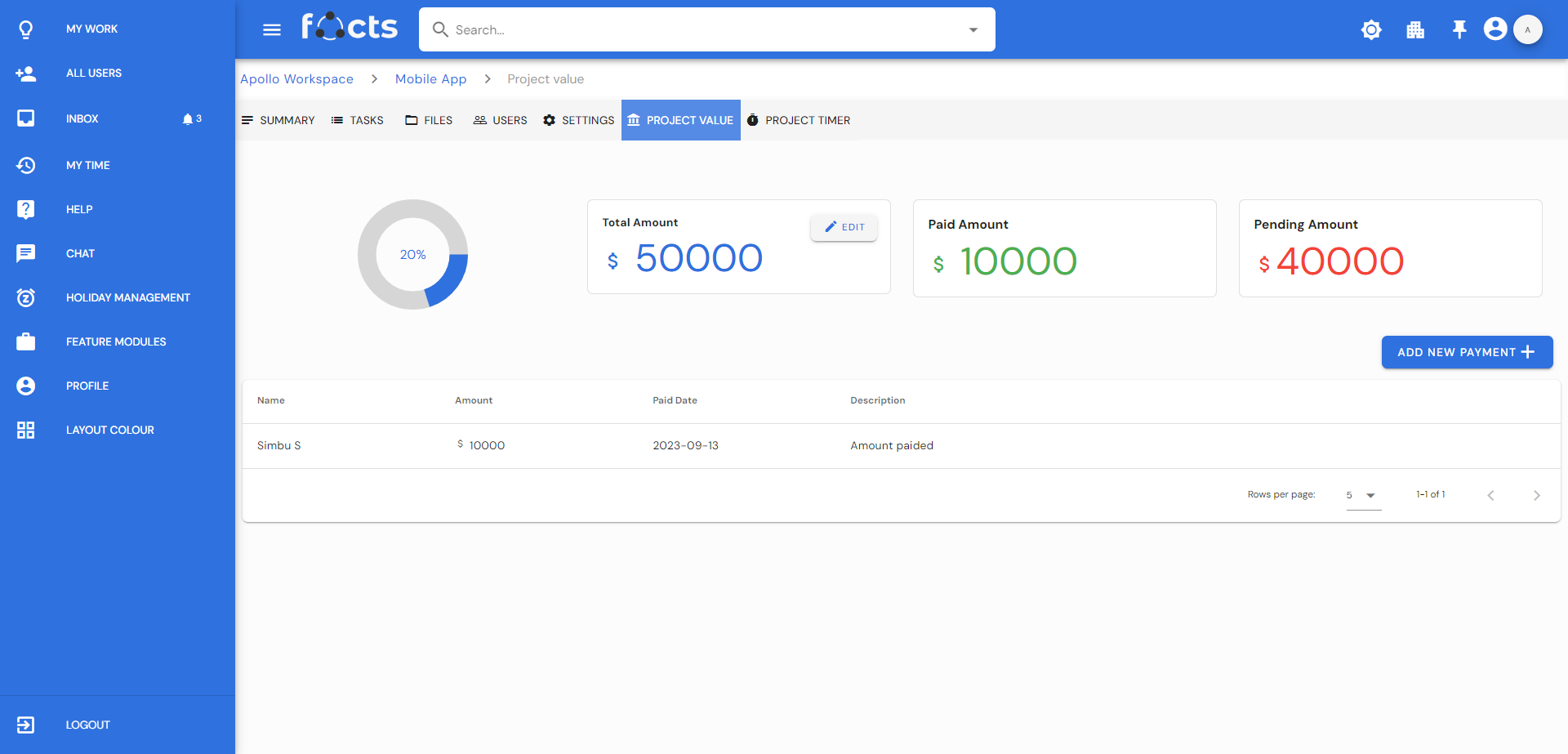This screenshot has height=754, width=1568.
Task: Open Apollo Workspace breadcrumb link
Action: click(x=296, y=79)
